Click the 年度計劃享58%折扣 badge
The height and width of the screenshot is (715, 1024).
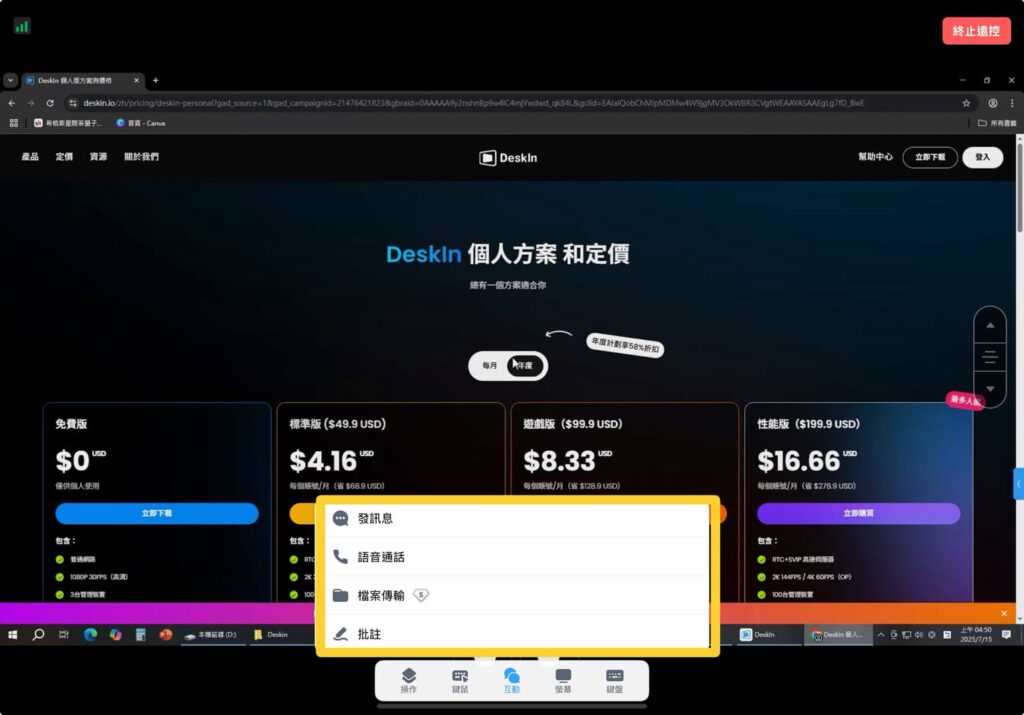click(x=625, y=344)
